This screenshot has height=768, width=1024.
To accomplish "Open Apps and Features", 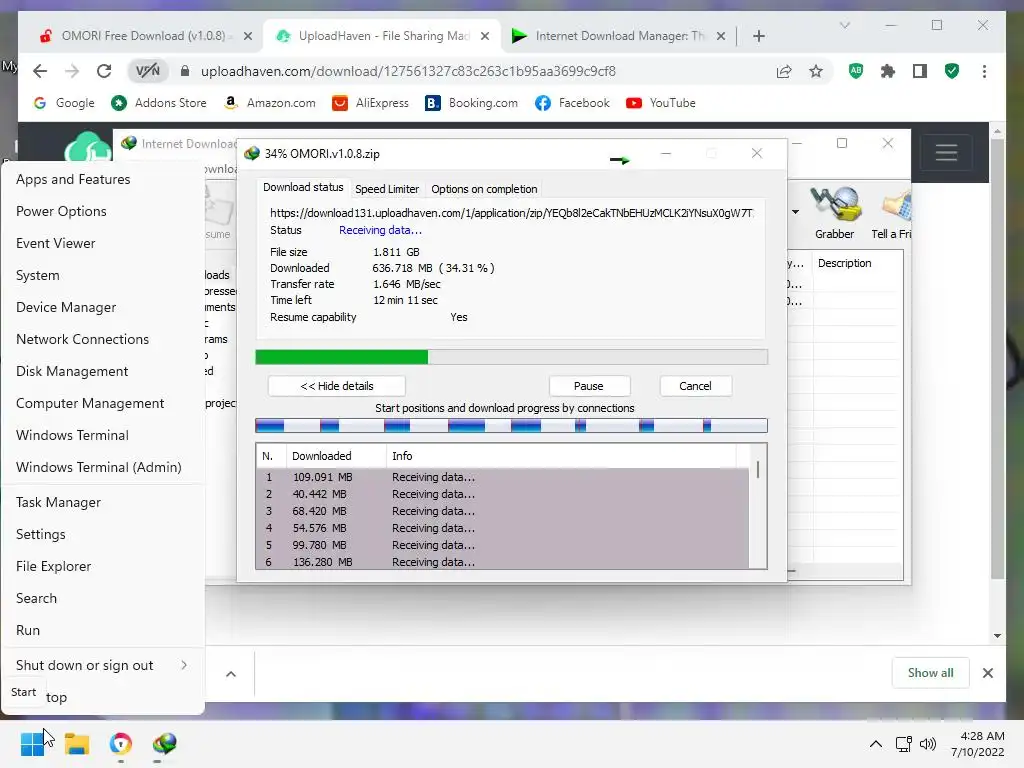I will coord(73,179).
